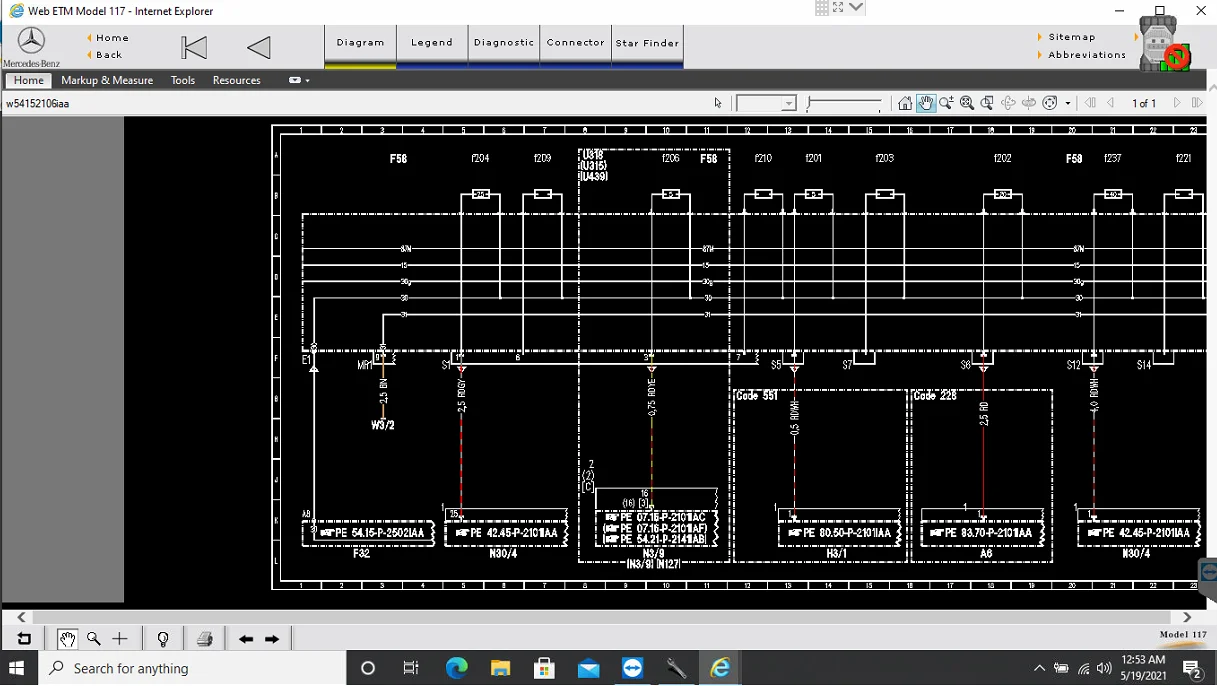Expand the steering wheel dropdown arrow

(1068, 103)
